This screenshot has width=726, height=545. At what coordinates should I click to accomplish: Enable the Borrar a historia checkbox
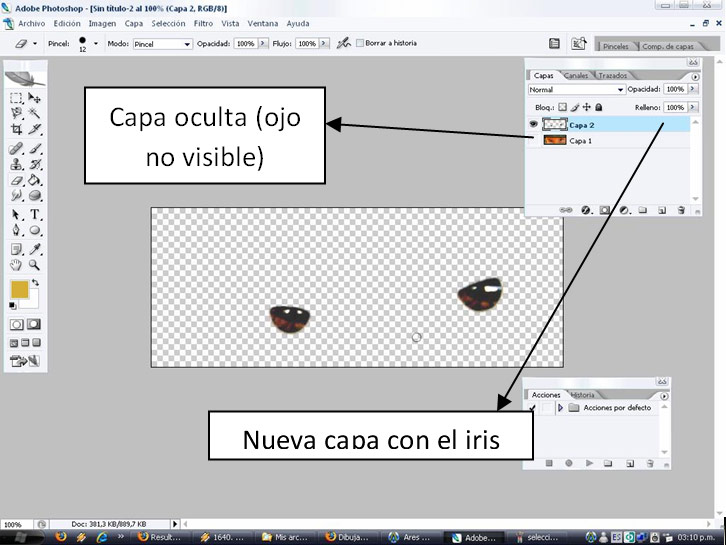pos(360,43)
